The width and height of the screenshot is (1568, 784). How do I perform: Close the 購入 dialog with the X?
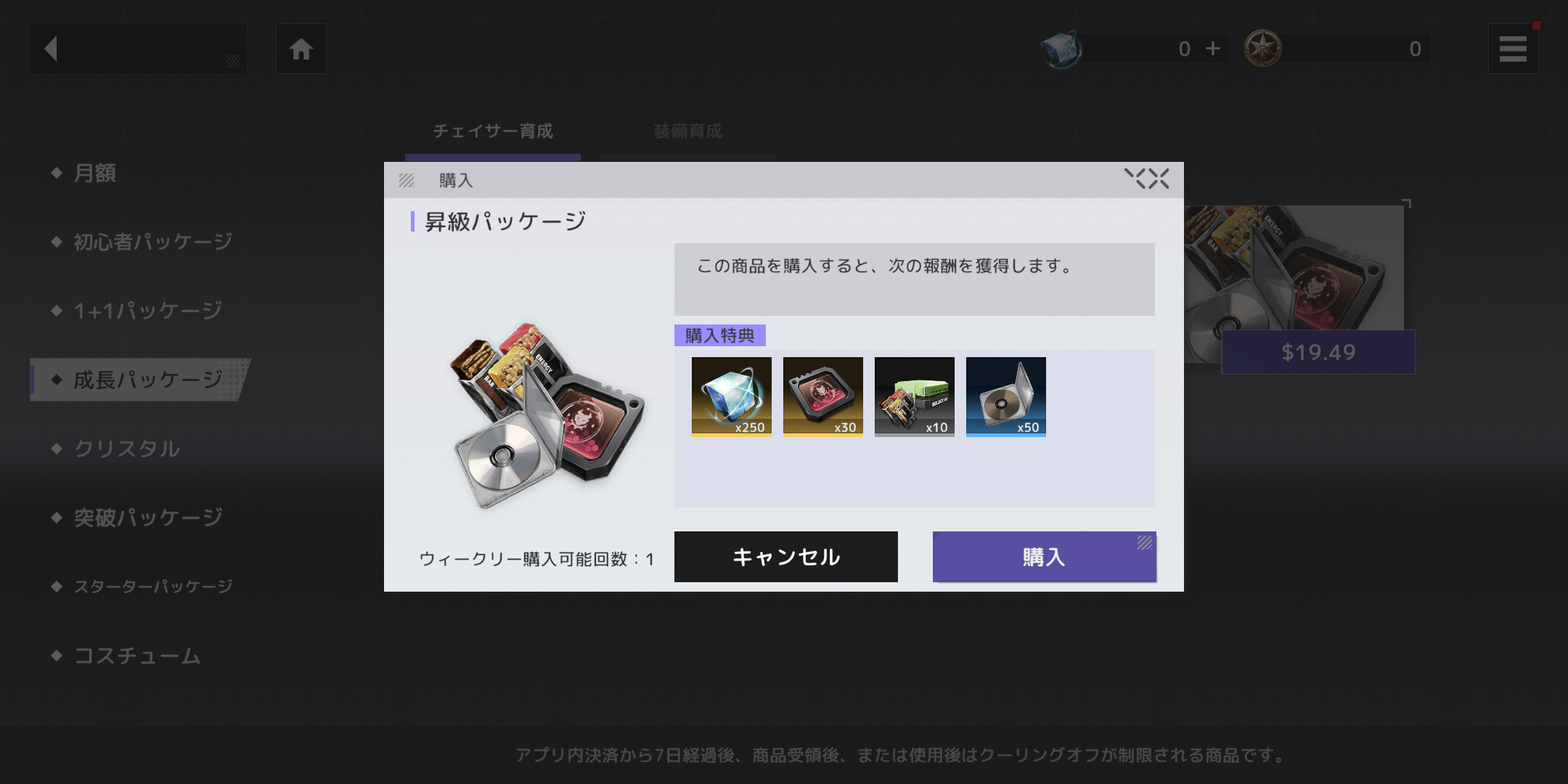point(1147,179)
